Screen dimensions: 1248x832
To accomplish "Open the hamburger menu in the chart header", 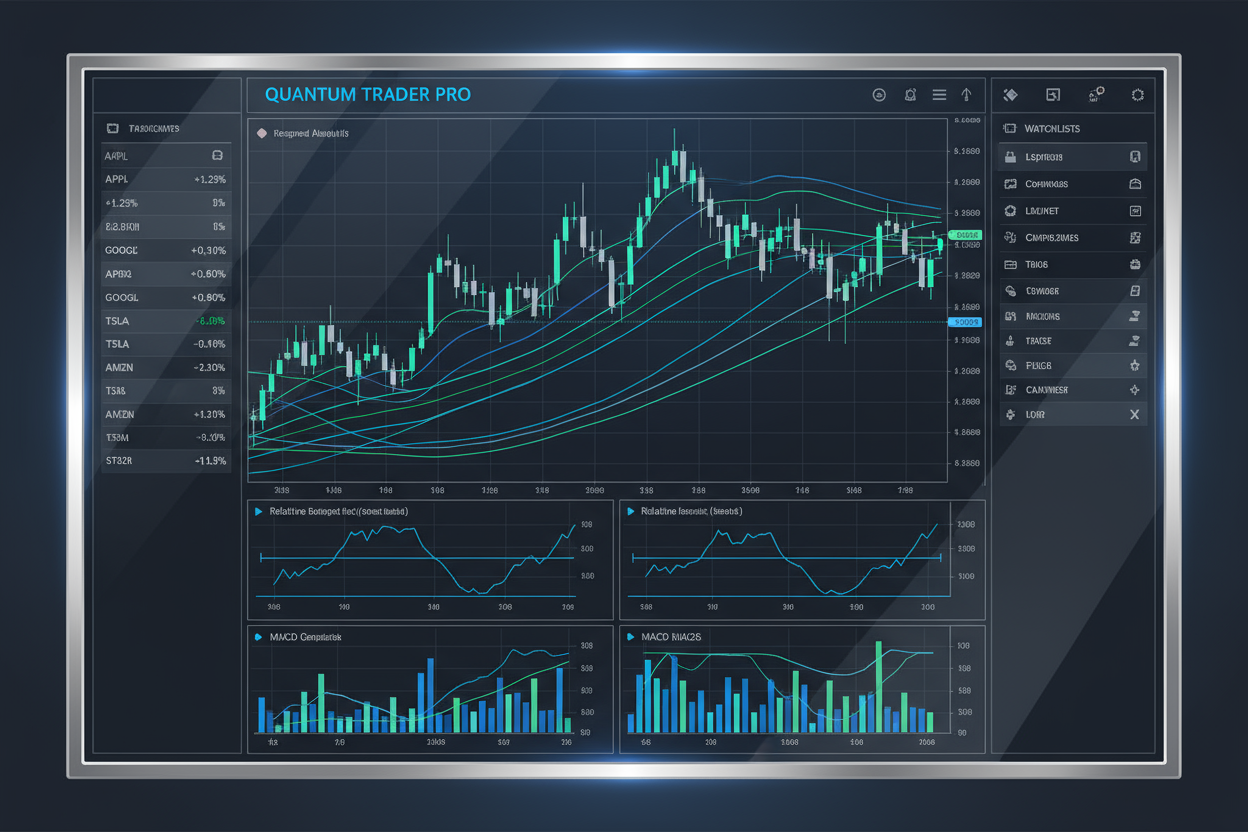I will 939,95.
